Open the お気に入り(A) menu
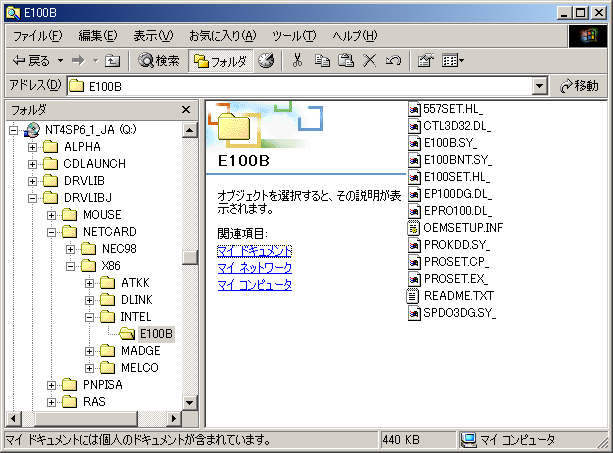This screenshot has width=613, height=453. pos(222,36)
